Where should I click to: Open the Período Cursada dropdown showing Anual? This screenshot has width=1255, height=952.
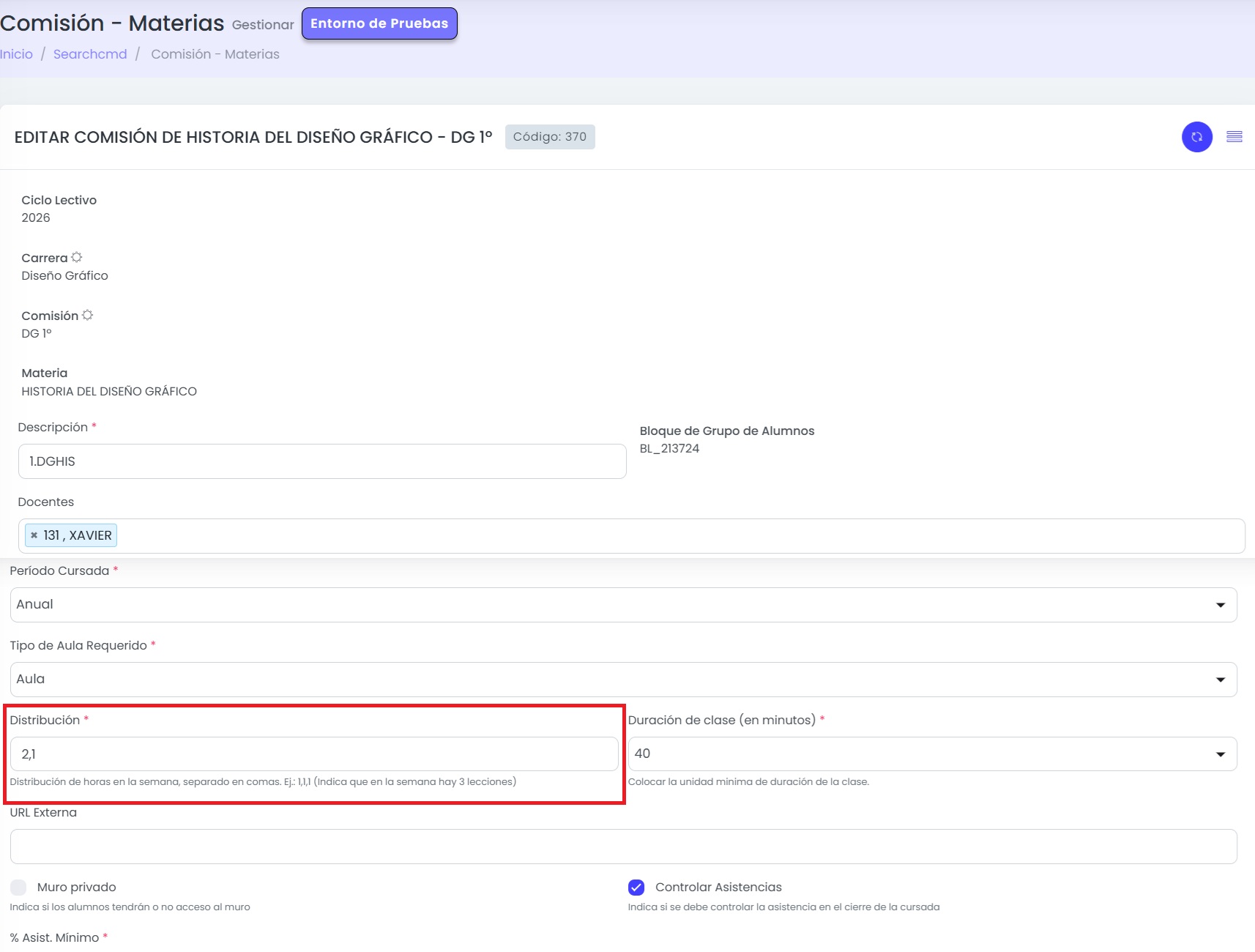pyautogui.click(x=624, y=605)
